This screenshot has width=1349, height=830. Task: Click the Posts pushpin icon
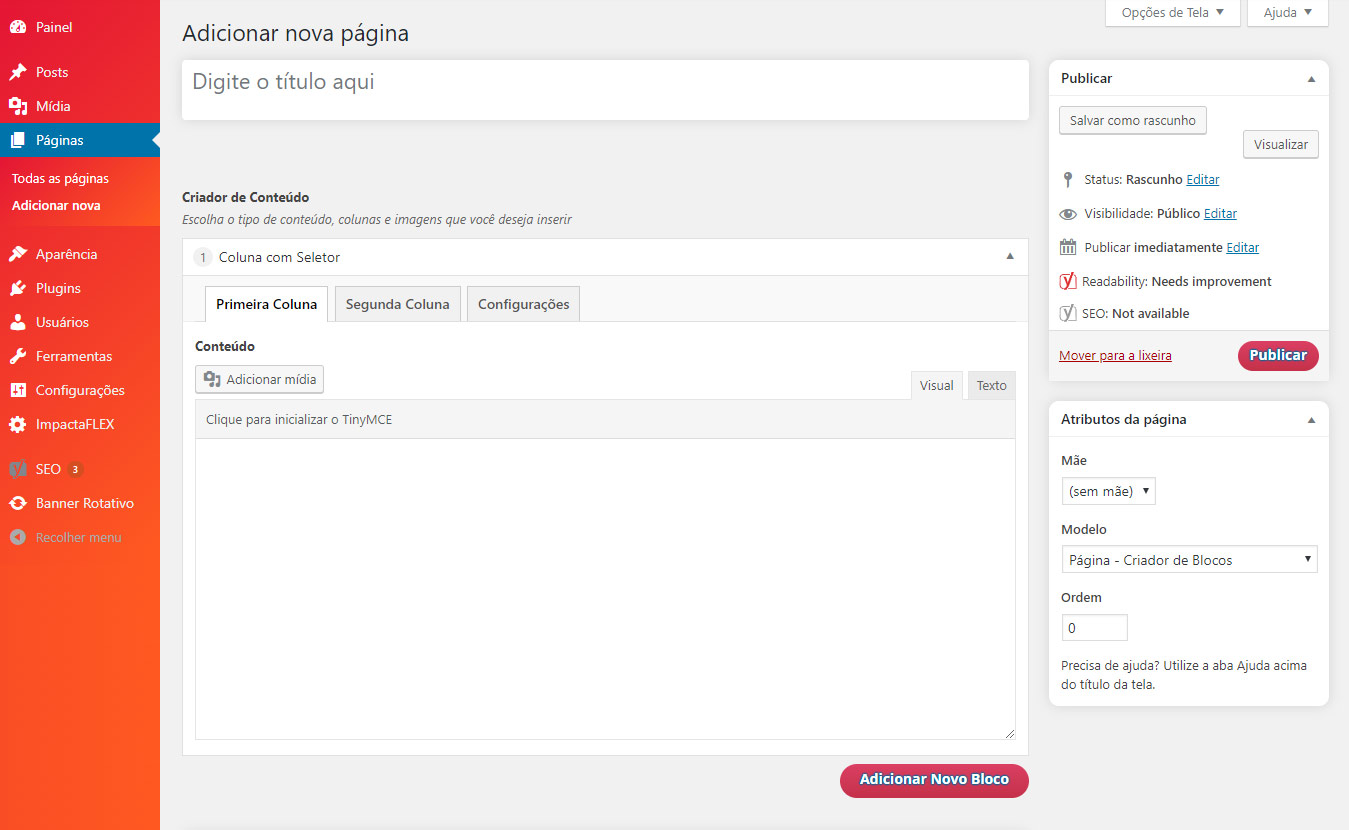18,72
